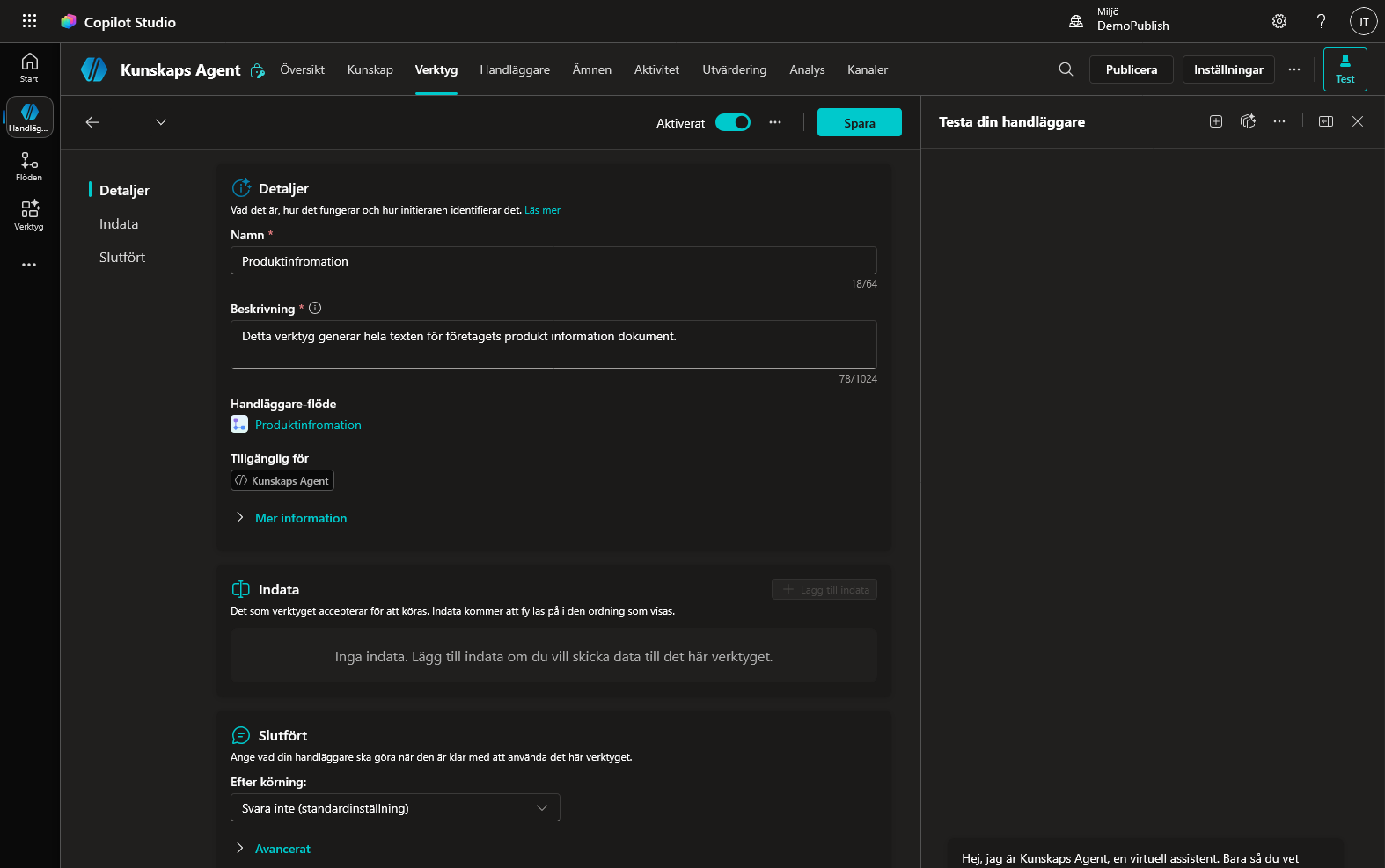Image resolution: width=1385 pixels, height=868 pixels.
Task: Click the search icon in agent bar
Action: [x=1066, y=69]
